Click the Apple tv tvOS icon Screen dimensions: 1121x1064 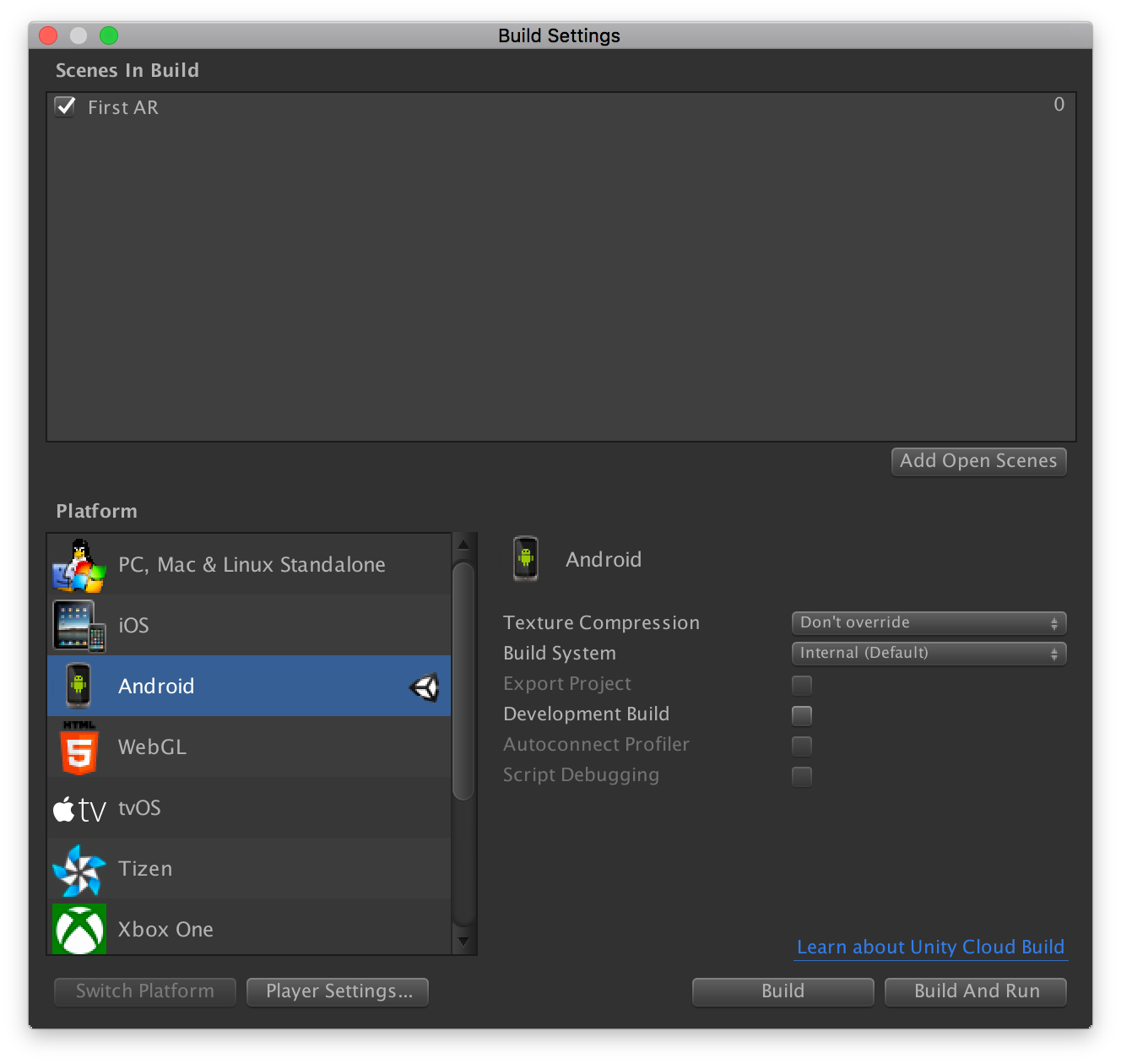[79, 809]
